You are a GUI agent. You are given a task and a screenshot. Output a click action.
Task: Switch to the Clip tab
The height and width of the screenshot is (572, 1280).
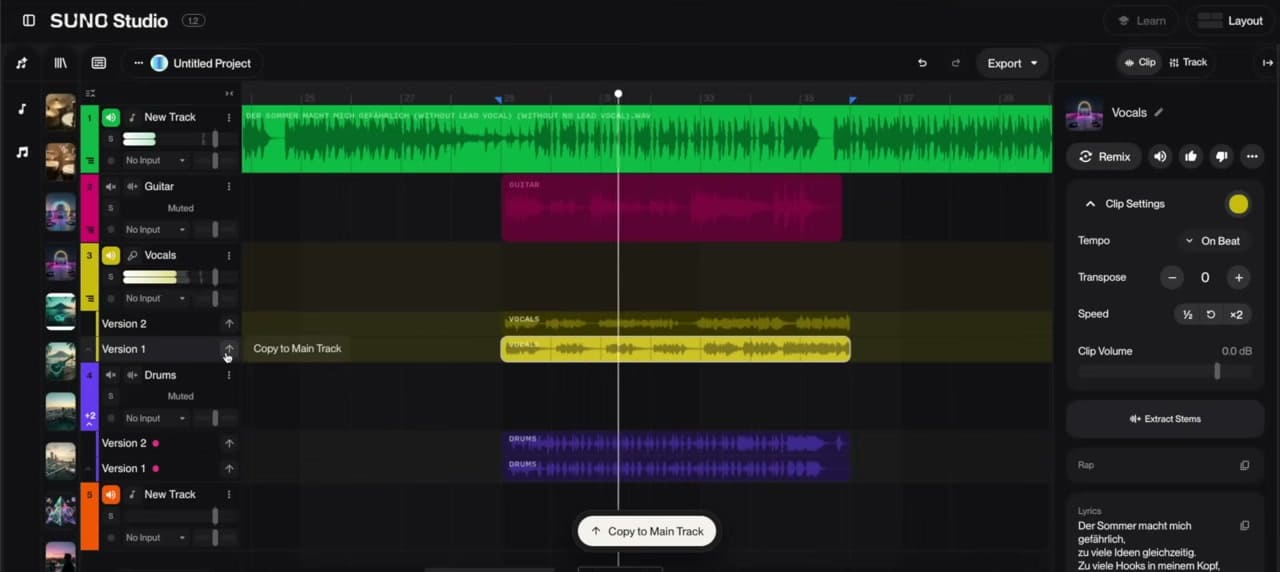coord(1140,62)
